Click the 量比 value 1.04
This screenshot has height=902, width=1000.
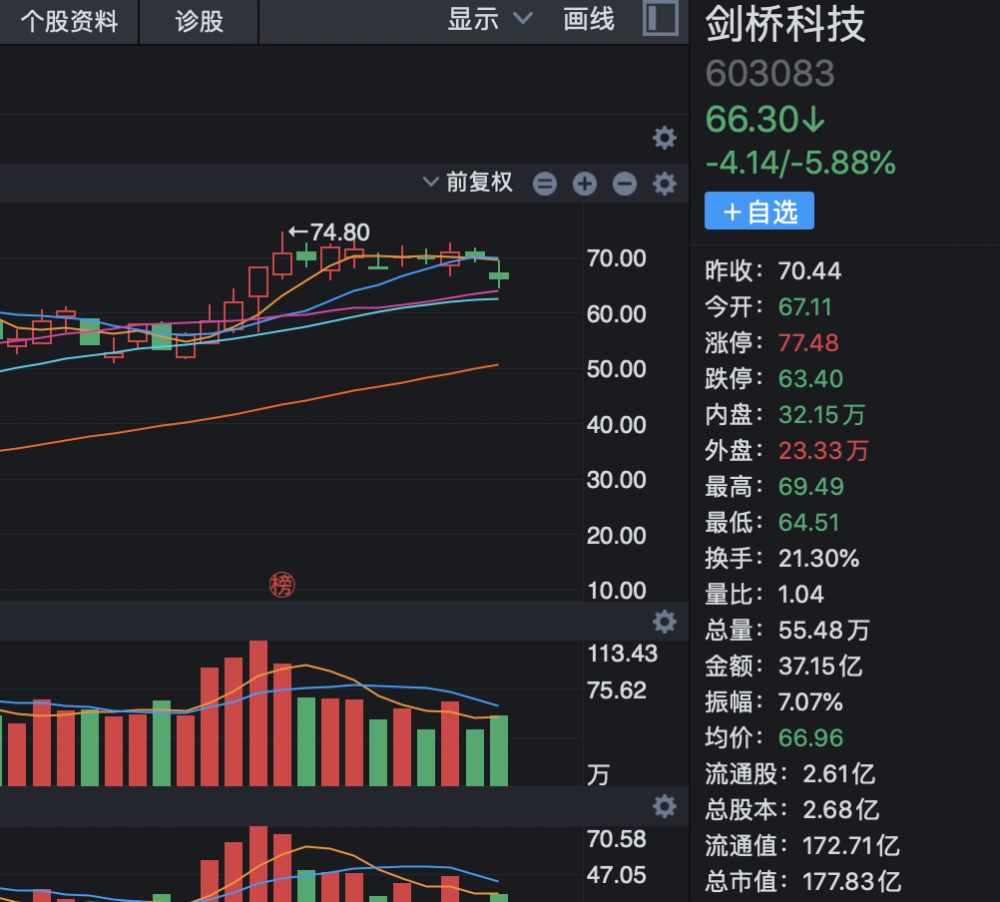pyautogui.click(x=801, y=595)
